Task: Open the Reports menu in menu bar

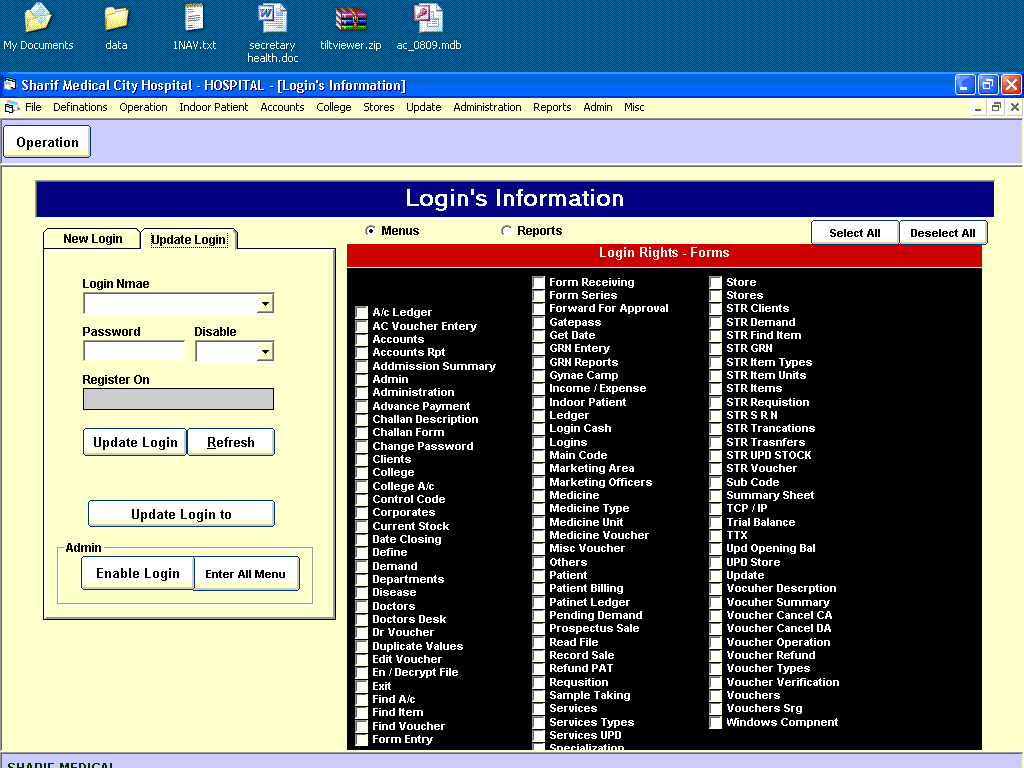Action: coord(552,107)
